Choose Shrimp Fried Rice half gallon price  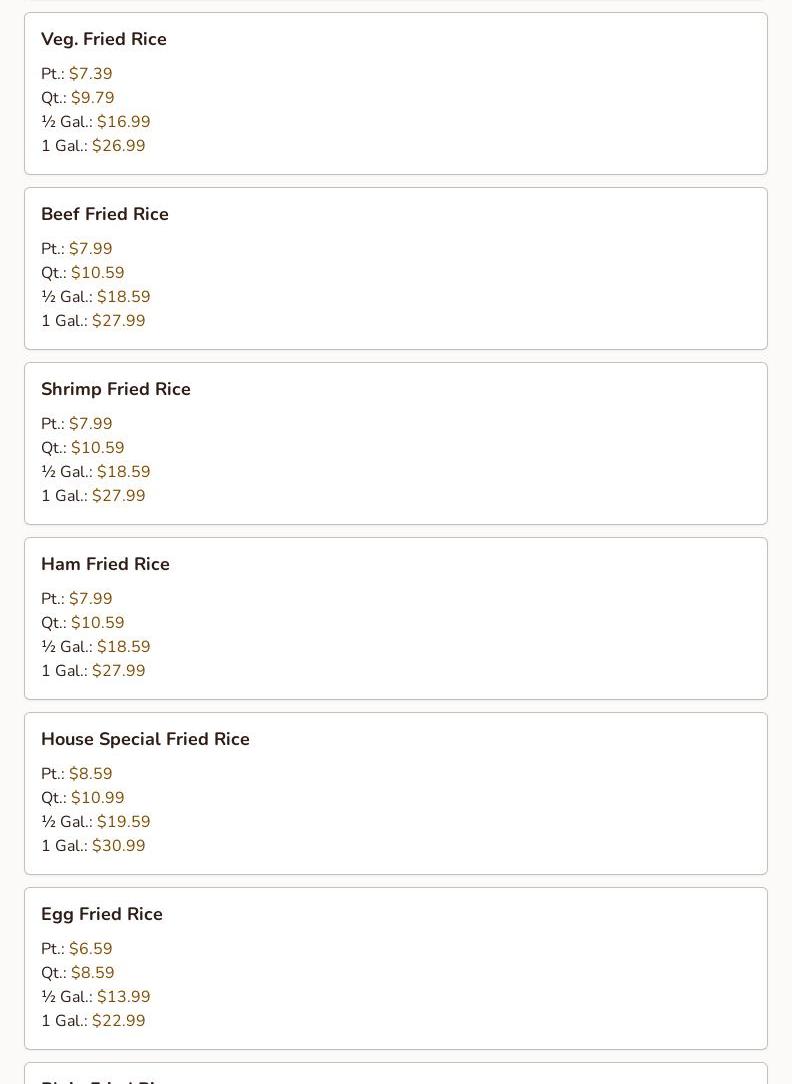pos(123,472)
